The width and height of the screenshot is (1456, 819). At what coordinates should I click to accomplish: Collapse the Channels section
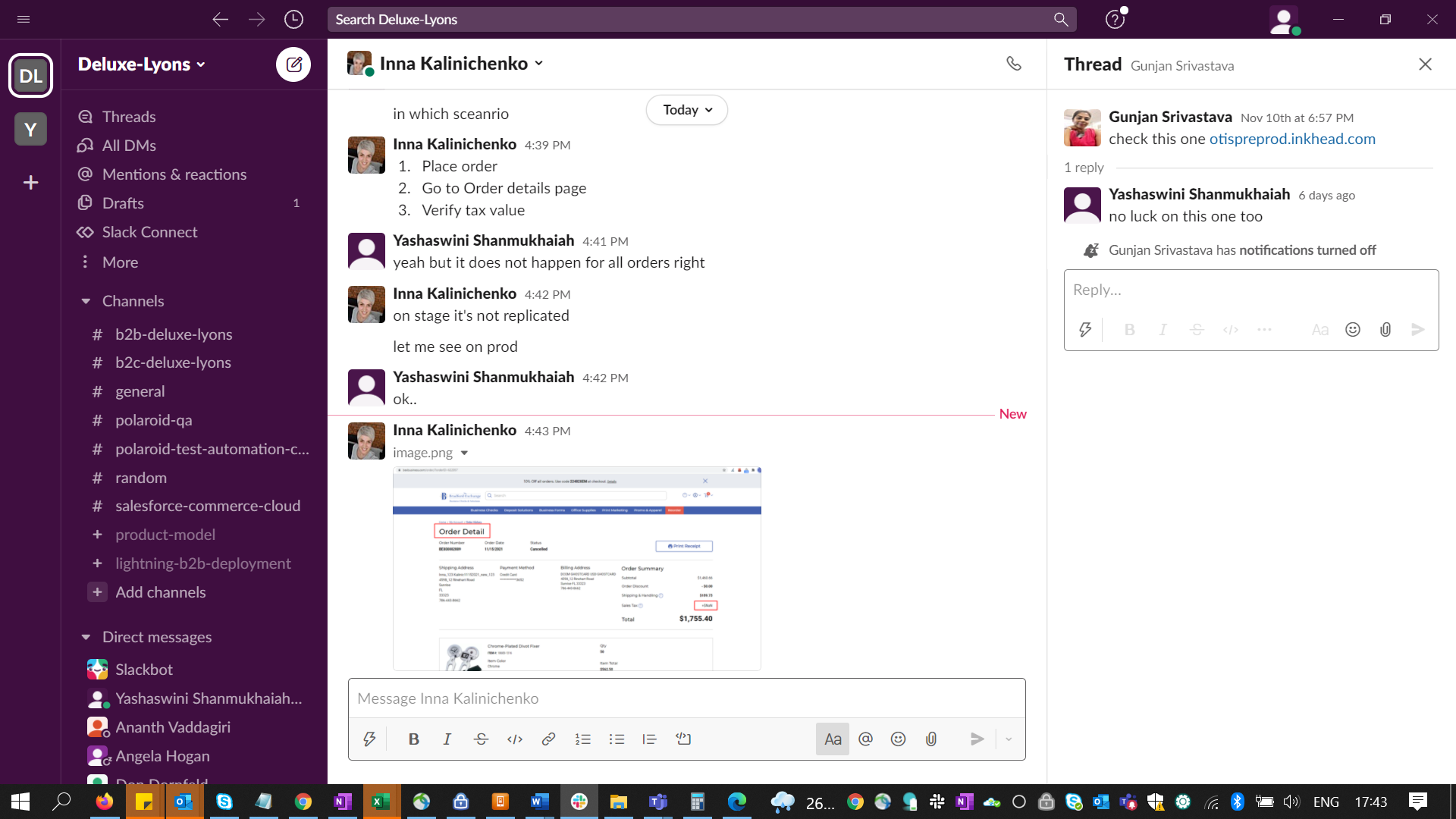click(86, 301)
